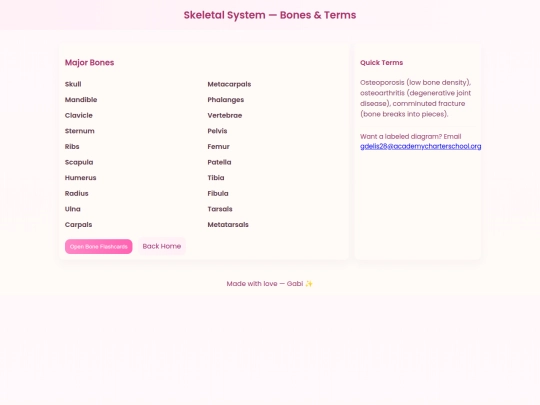Screen dimensions: 540x405
Task: Click the 'Made with love — Gabi' footer
Action: [270, 283]
